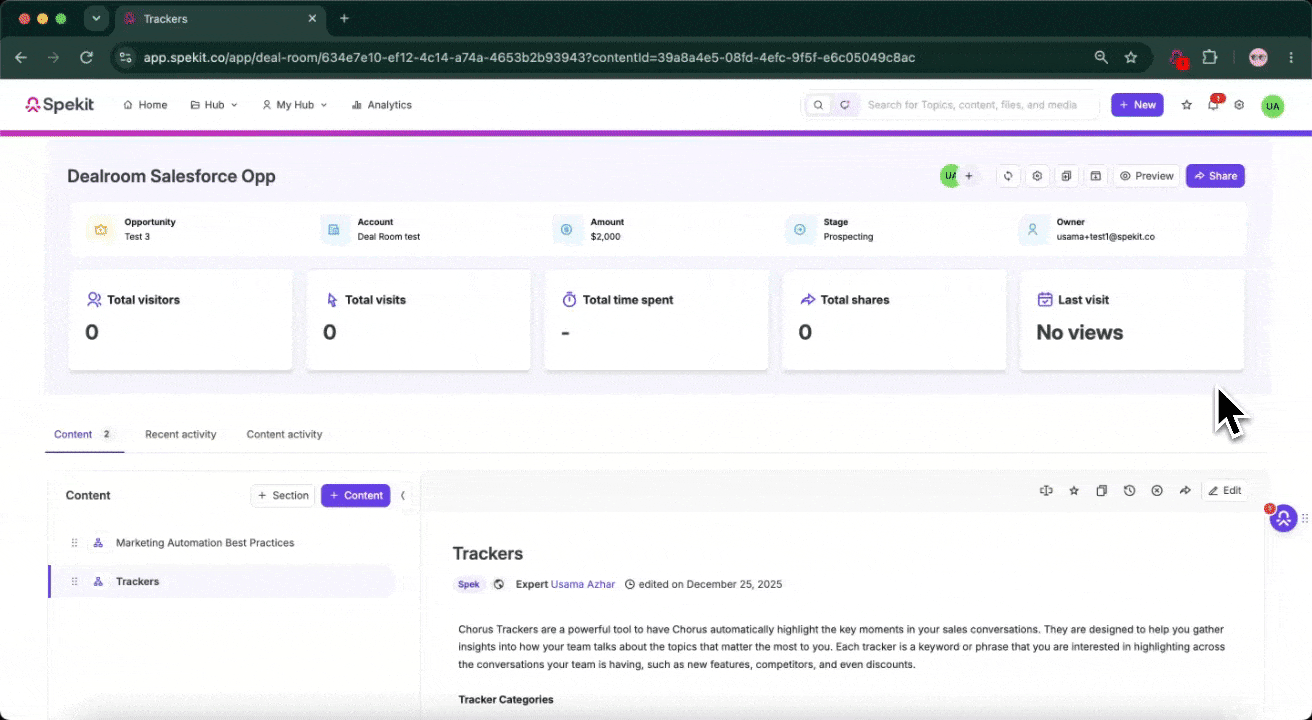Click the red Spekit extension icon
This screenshot has width=1312, height=720.
click(x=1178, y=58)
